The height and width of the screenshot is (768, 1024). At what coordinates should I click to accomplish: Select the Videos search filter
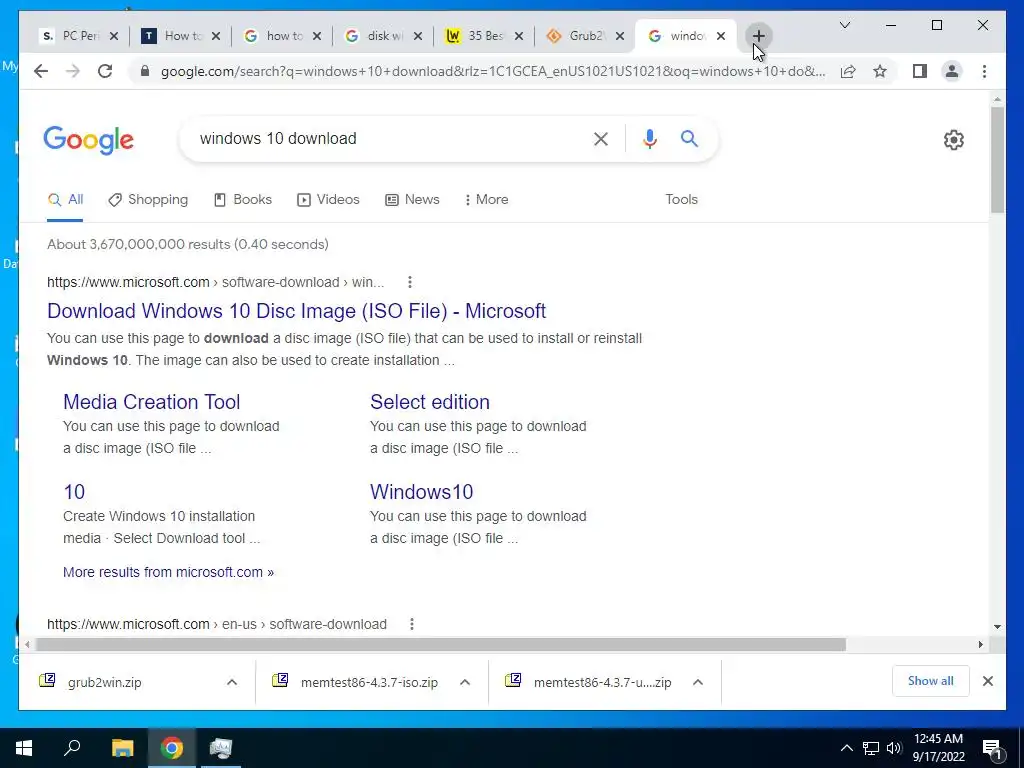tap(328, 199)
